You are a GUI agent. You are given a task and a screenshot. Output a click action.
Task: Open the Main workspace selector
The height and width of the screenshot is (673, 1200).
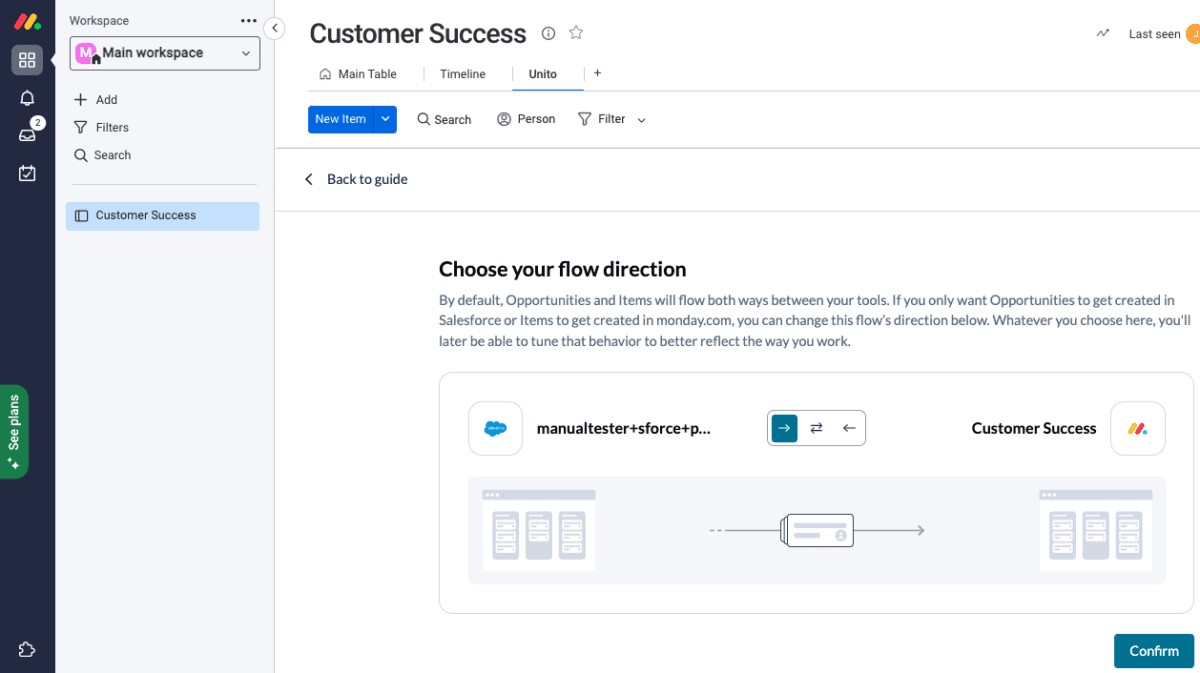tap(164, 52)
